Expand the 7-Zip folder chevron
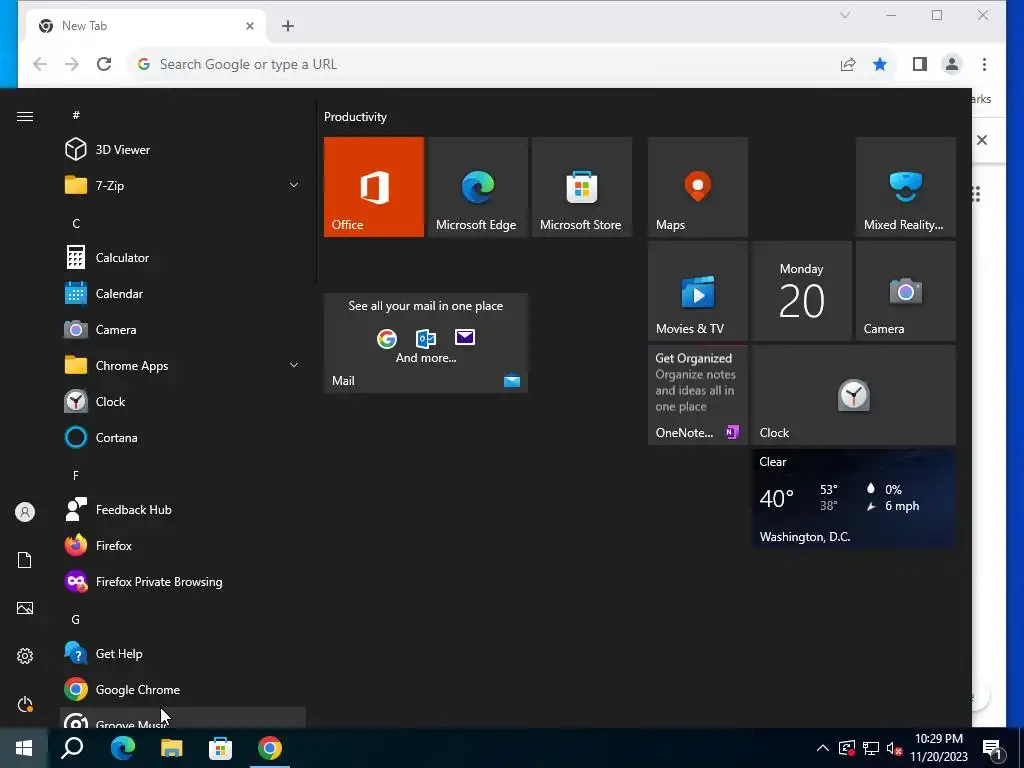 pyautogui.click(x=294, y=185)
